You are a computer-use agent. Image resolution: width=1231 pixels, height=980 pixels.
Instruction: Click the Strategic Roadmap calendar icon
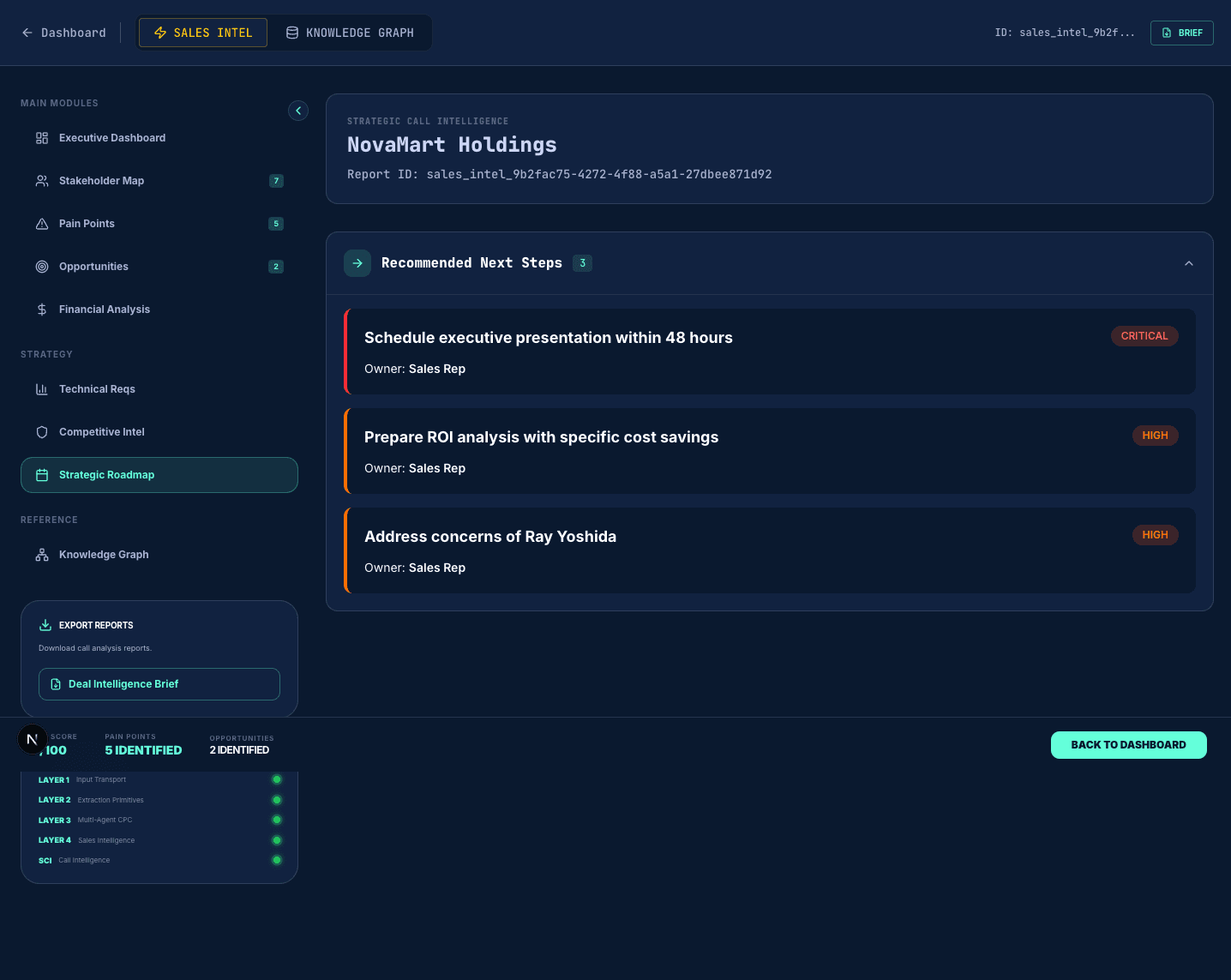coord(42,475)
